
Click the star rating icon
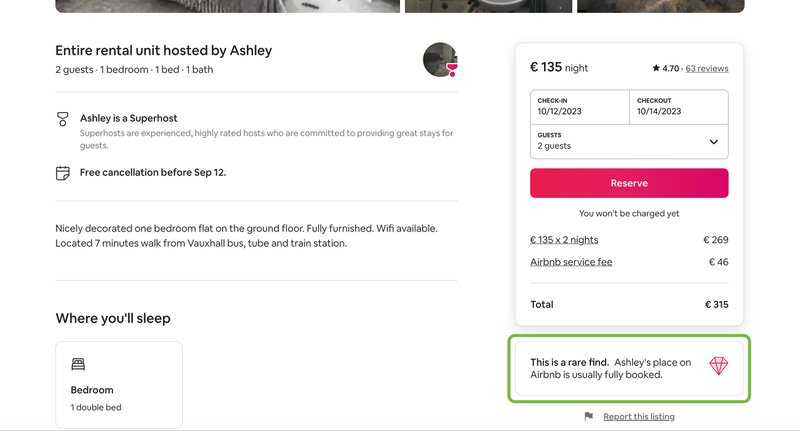pyautogui.click(x=655, y=69)
